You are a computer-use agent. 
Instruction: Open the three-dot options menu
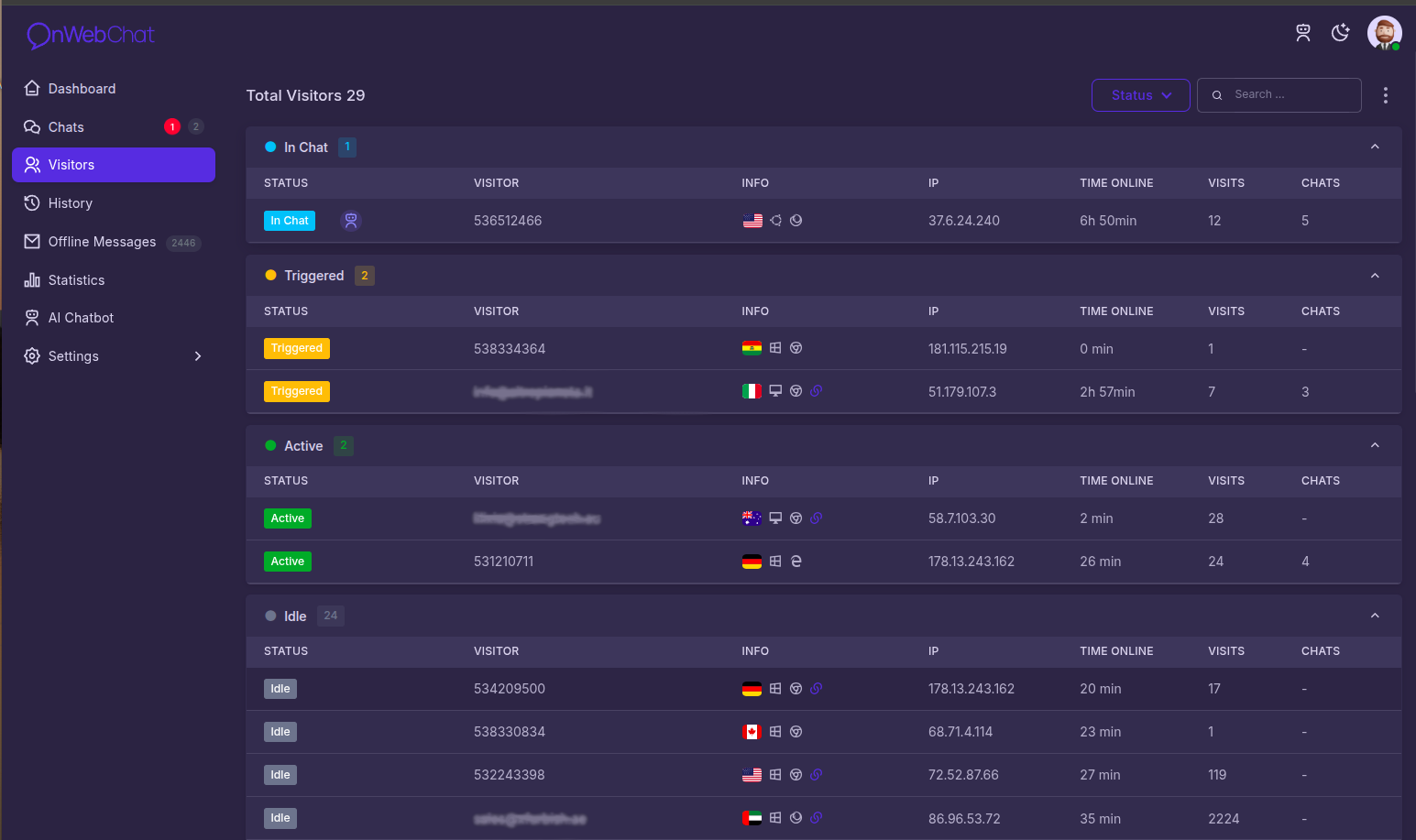coord(1385,95)
